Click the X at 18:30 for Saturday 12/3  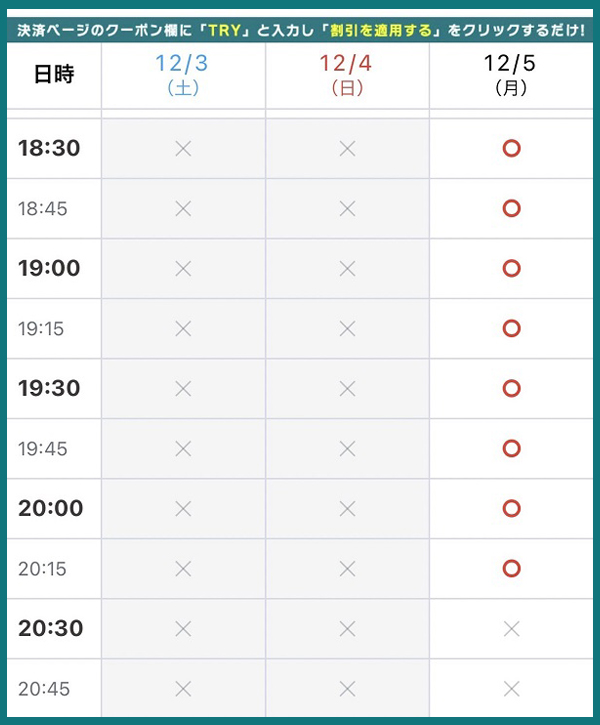pyautogui.click(x=183, y=148)
